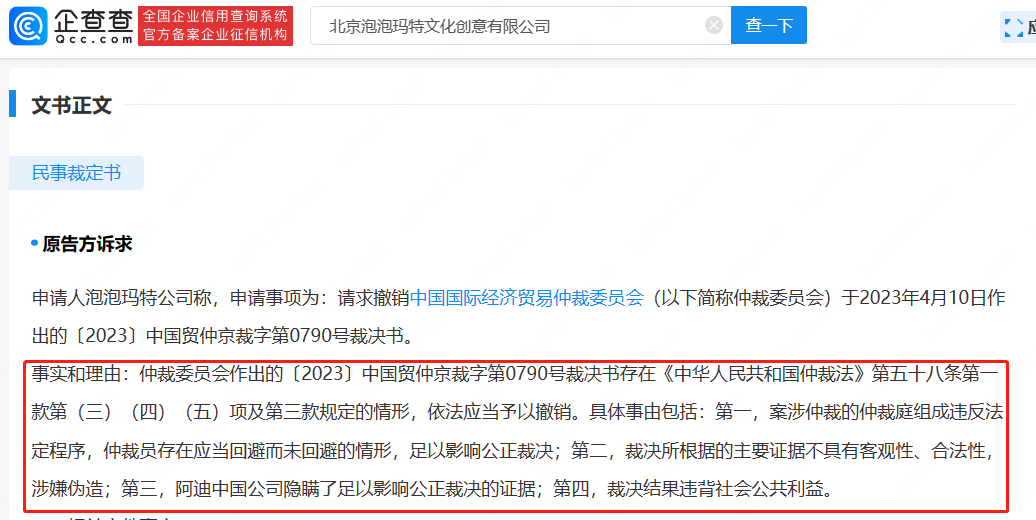Click the fullscreen icon at top right

click(x=1013, y=27)
